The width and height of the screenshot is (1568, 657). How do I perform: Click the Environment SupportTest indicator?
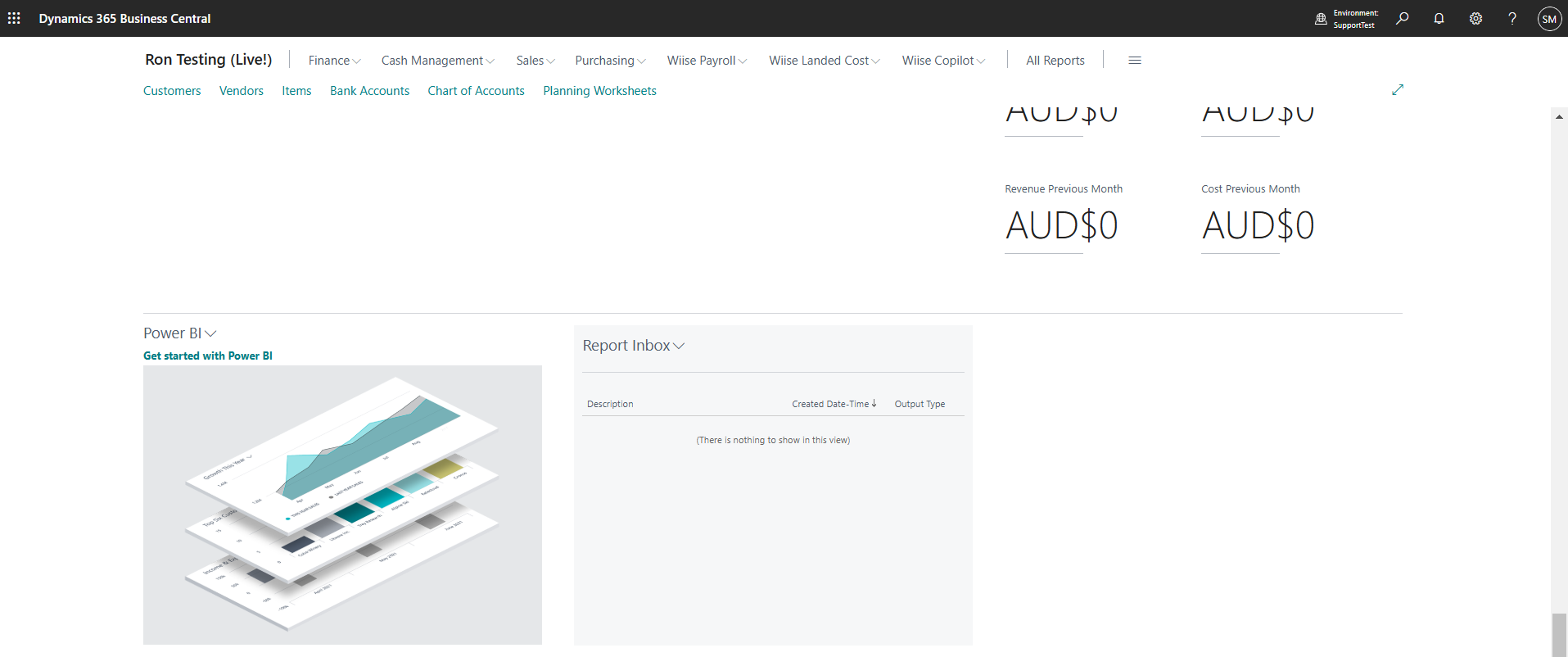(x=1347, y=19)
